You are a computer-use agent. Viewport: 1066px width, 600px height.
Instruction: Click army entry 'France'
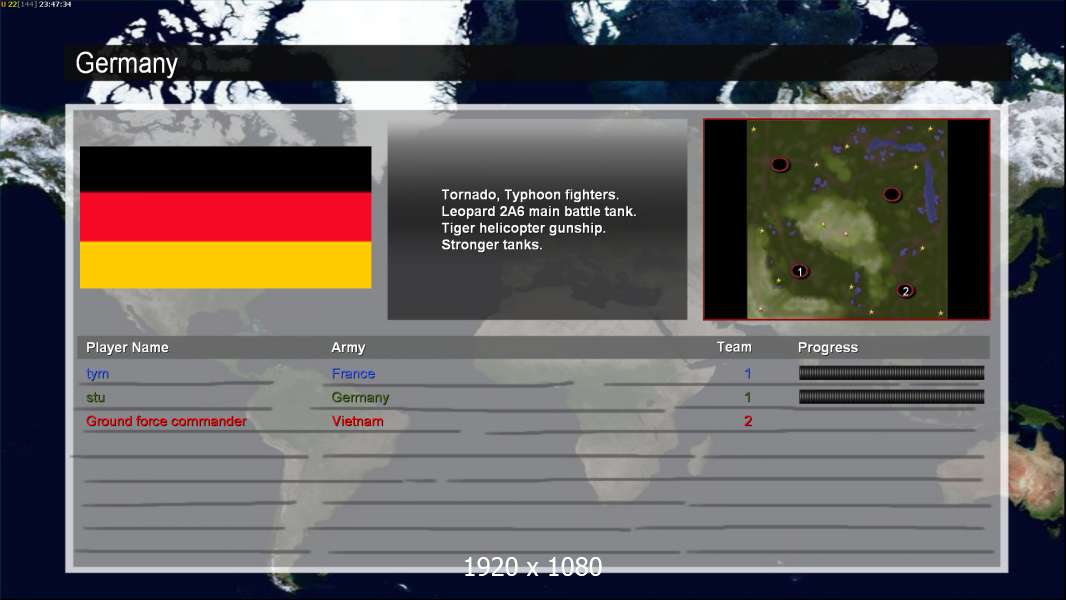point(353,374)
